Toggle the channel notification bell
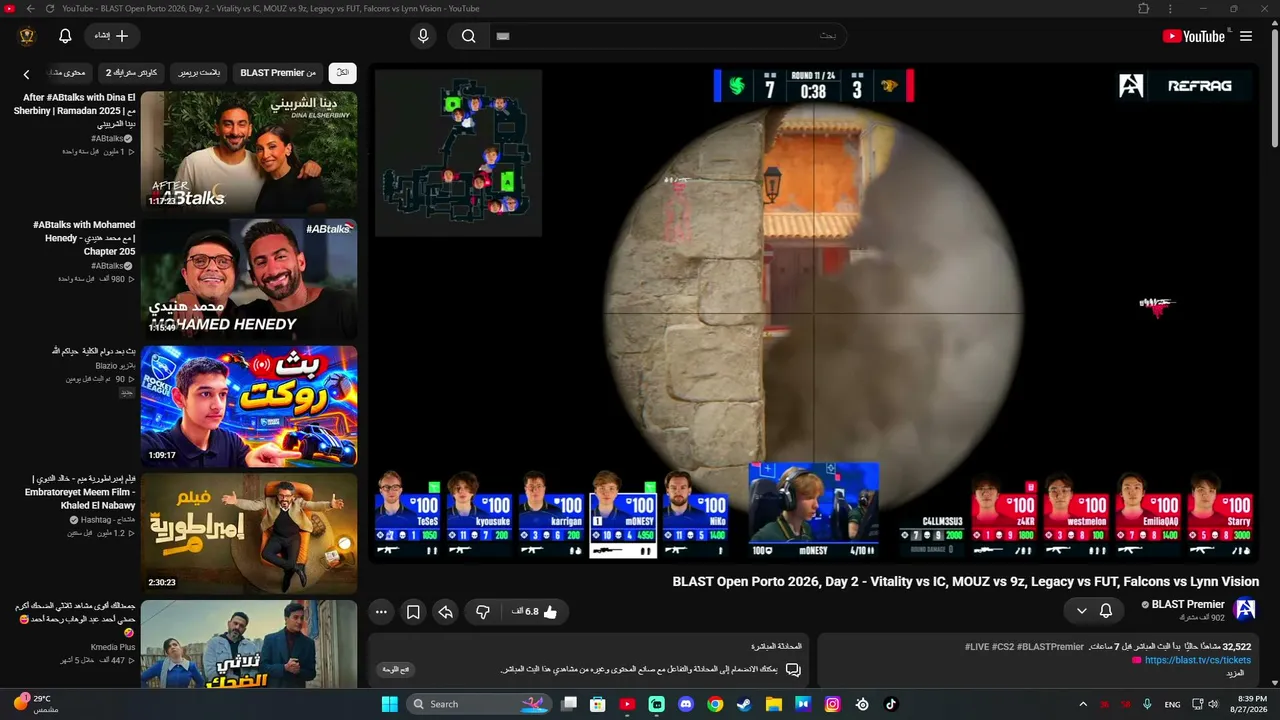This screenshot has height=720, width=1280. tap(1106, 610)
